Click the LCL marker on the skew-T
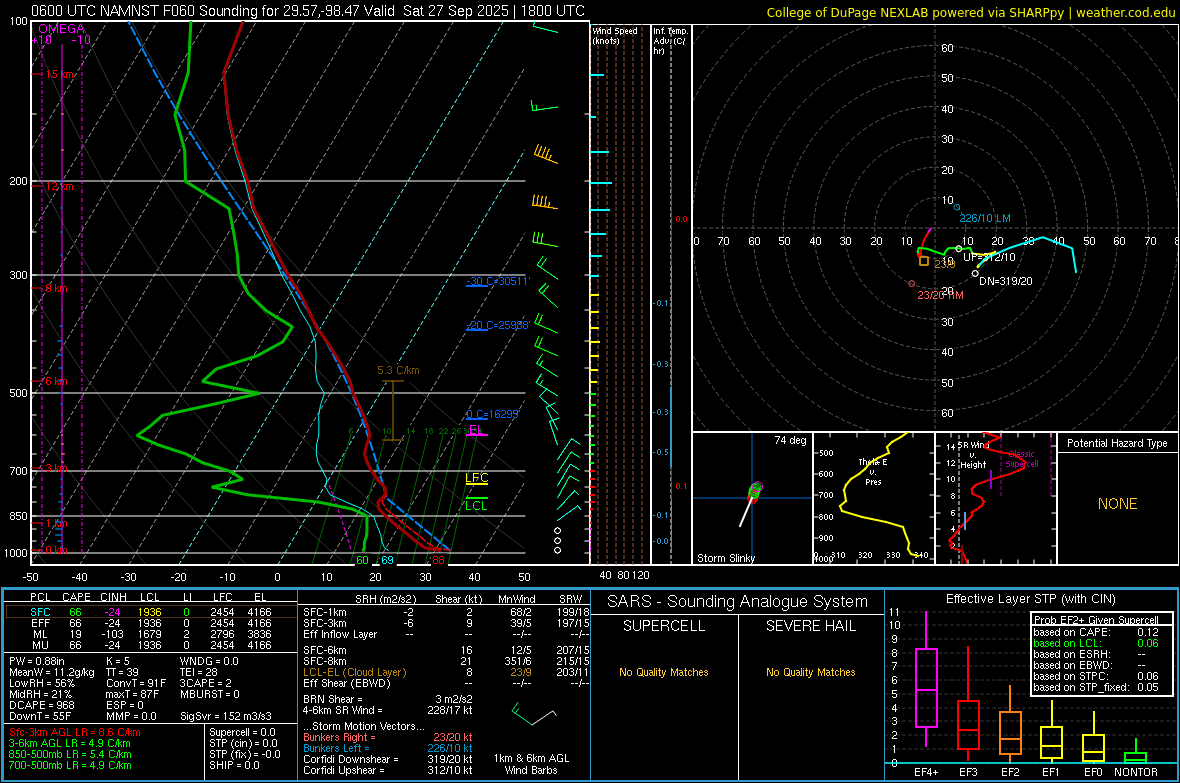This screenshot has width=1180, height=783. tap(476, 505)
